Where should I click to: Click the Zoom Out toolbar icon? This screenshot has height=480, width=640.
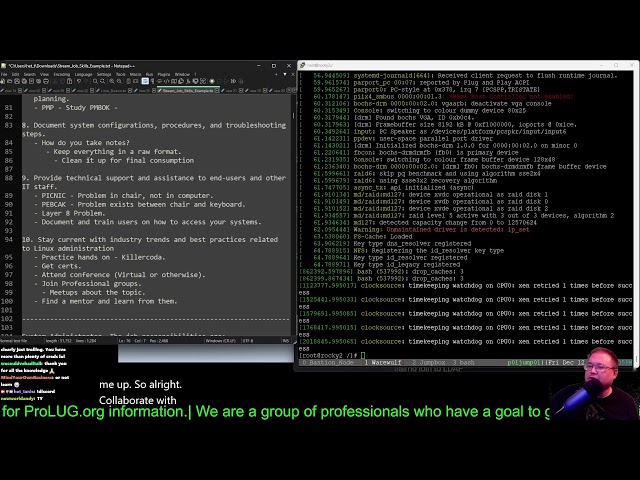[x=119, y=81]
